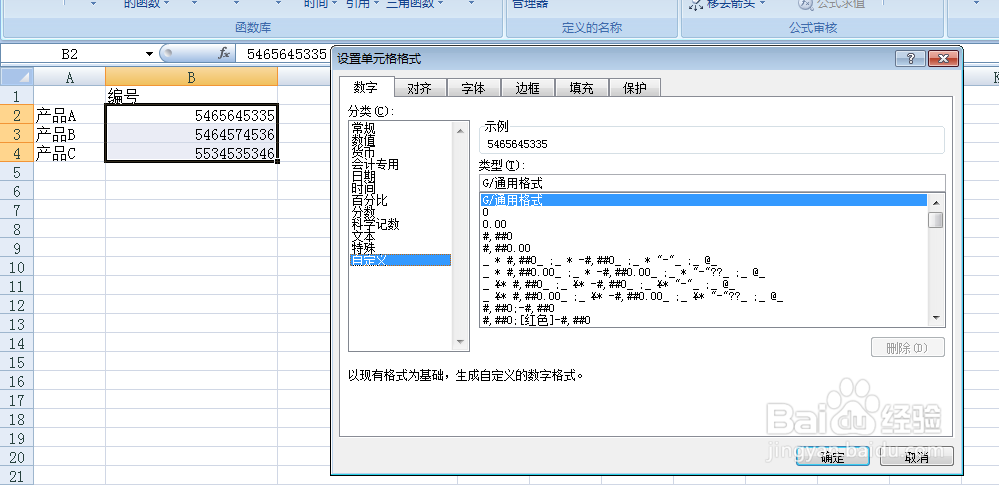The height and width of the screenshot is (485, 999).
Task: Select 特殊 in the category list
Action: point(401,248)
